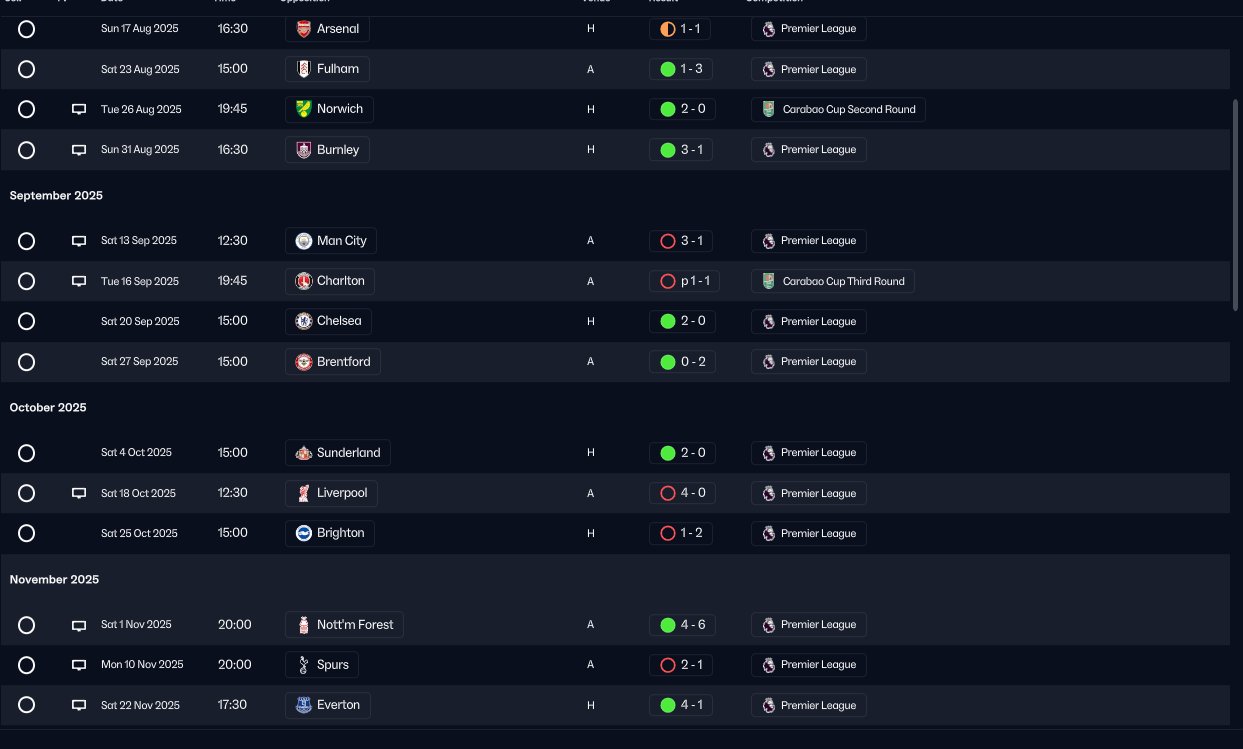Open the 4 - 0 Liverpool result
The width and height of the screenshot is (1243, 749).
pyautogui.click(x=682, y=493)
